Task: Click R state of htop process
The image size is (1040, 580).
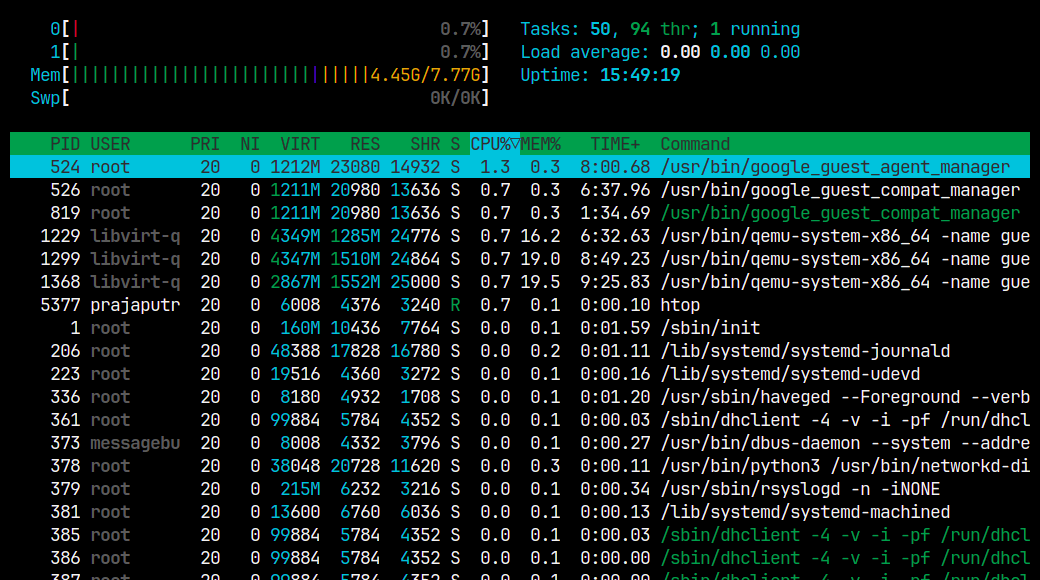Action: click(455, 305)
